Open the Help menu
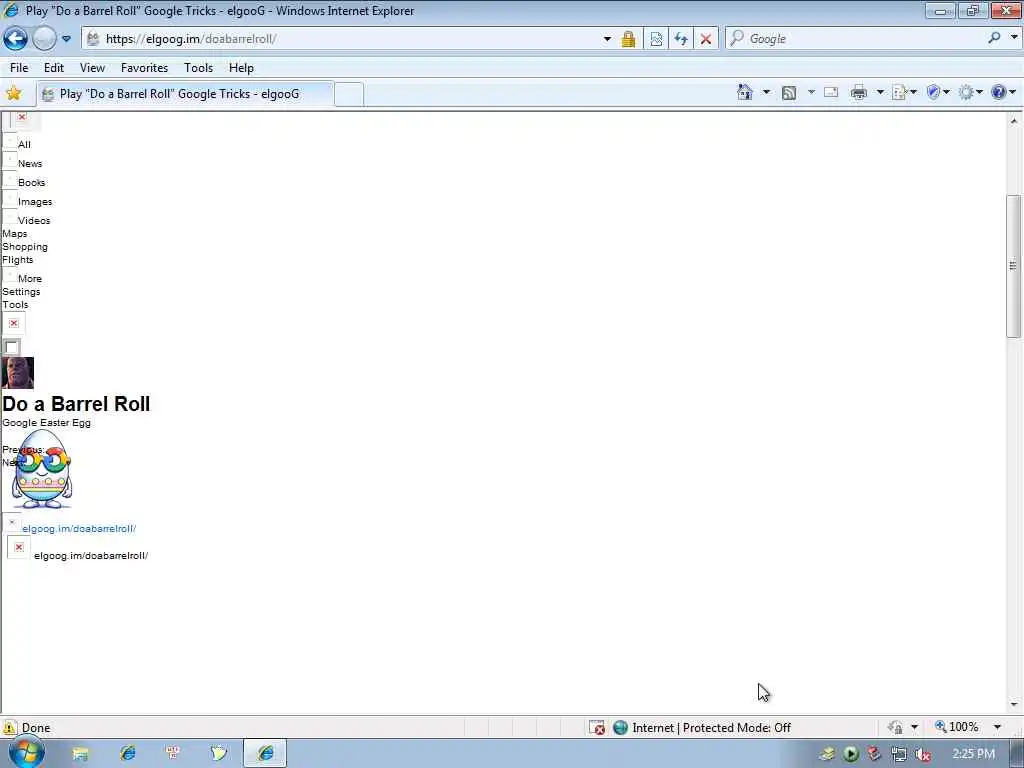This screenshot has height=768, width=1024. pyautogui.click(x=241, y=68)
